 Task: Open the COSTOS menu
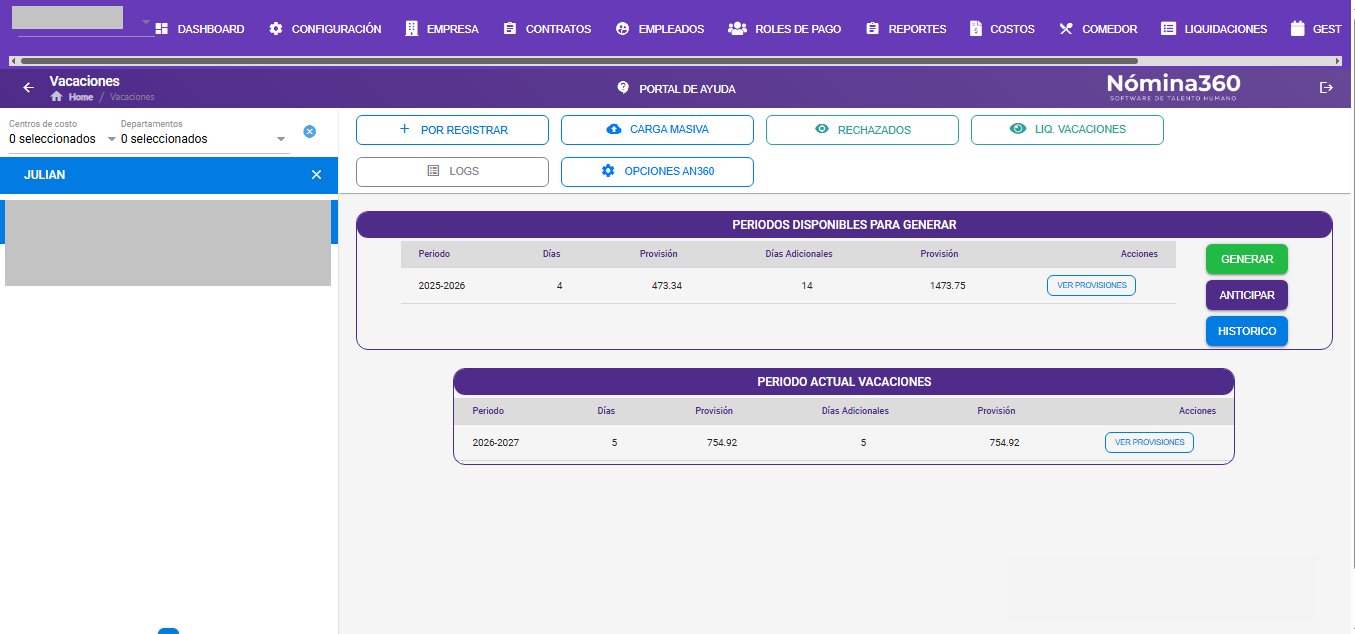[x=1002, y=29]
